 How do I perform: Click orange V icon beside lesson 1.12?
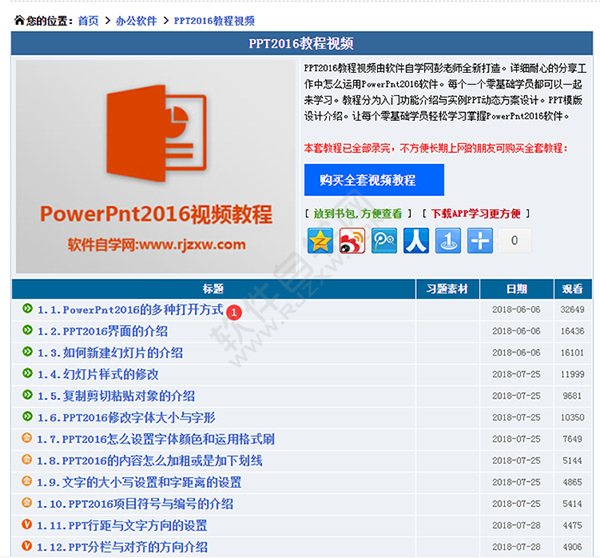(x=27, y=545)
